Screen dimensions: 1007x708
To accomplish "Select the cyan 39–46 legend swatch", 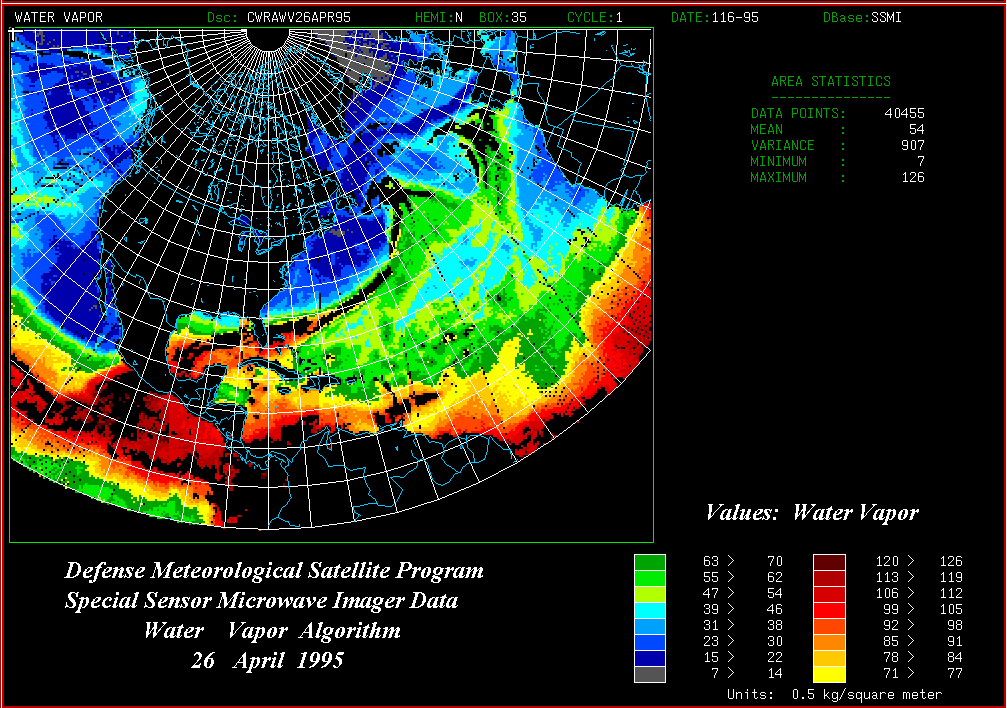I will [650, 610].
